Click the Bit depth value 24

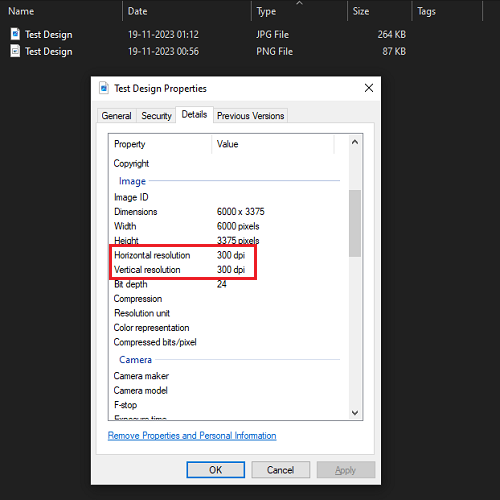[221, 284]
